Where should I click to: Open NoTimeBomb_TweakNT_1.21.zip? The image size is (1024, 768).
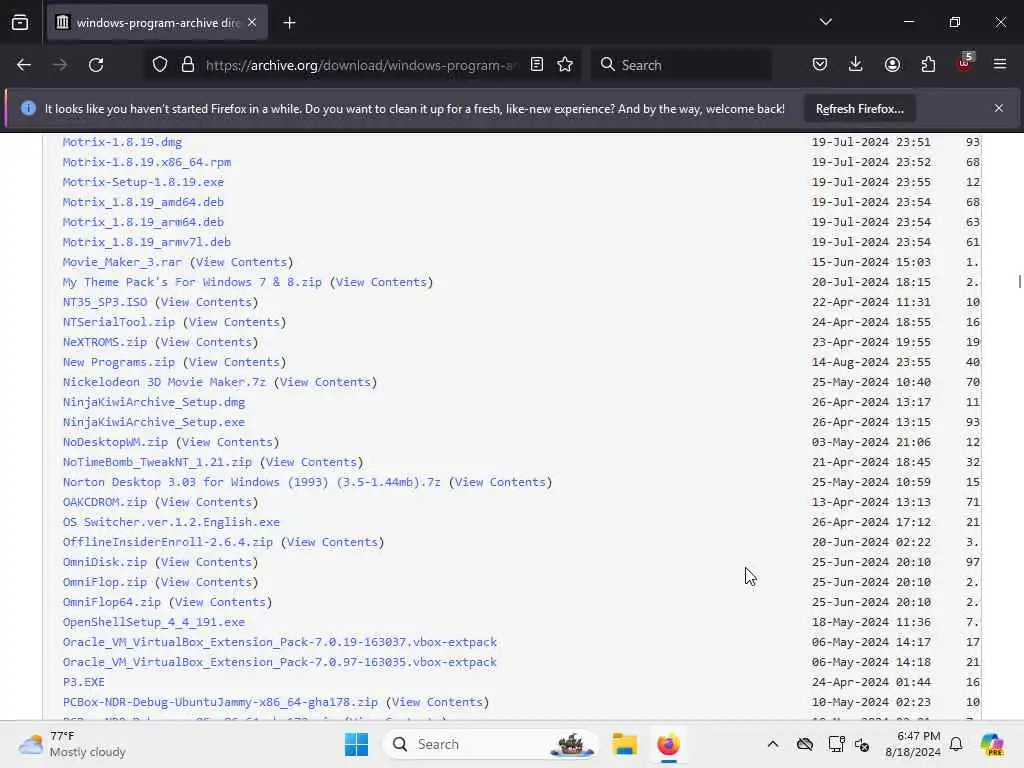coord(157,462)
